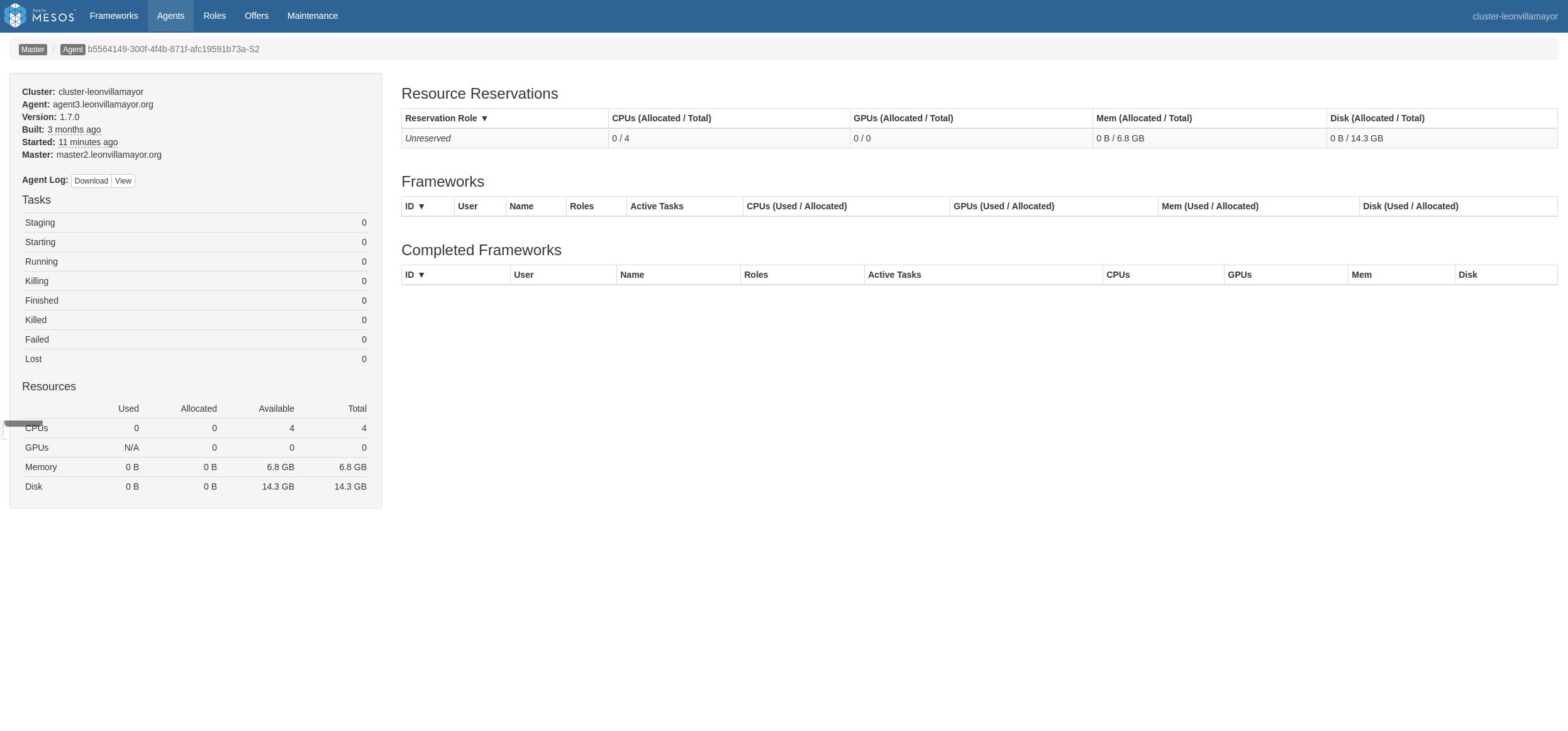Click the Apache Mesos logo
Image resolution: width=1568 pixels, height=731 pixels.
[40, 16]
